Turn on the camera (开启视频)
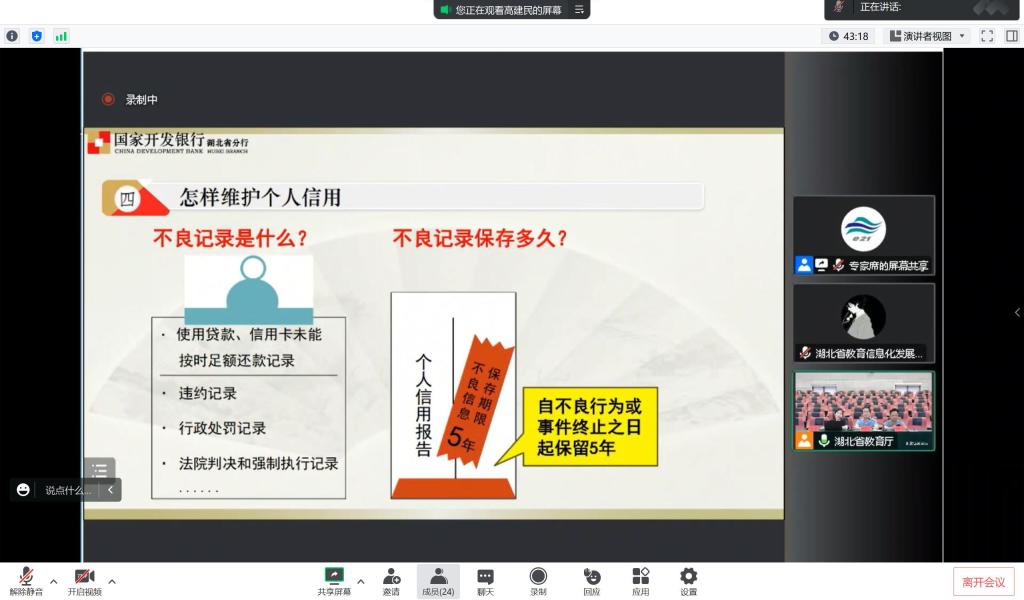 pyautogui.click(x=85, y=580)
